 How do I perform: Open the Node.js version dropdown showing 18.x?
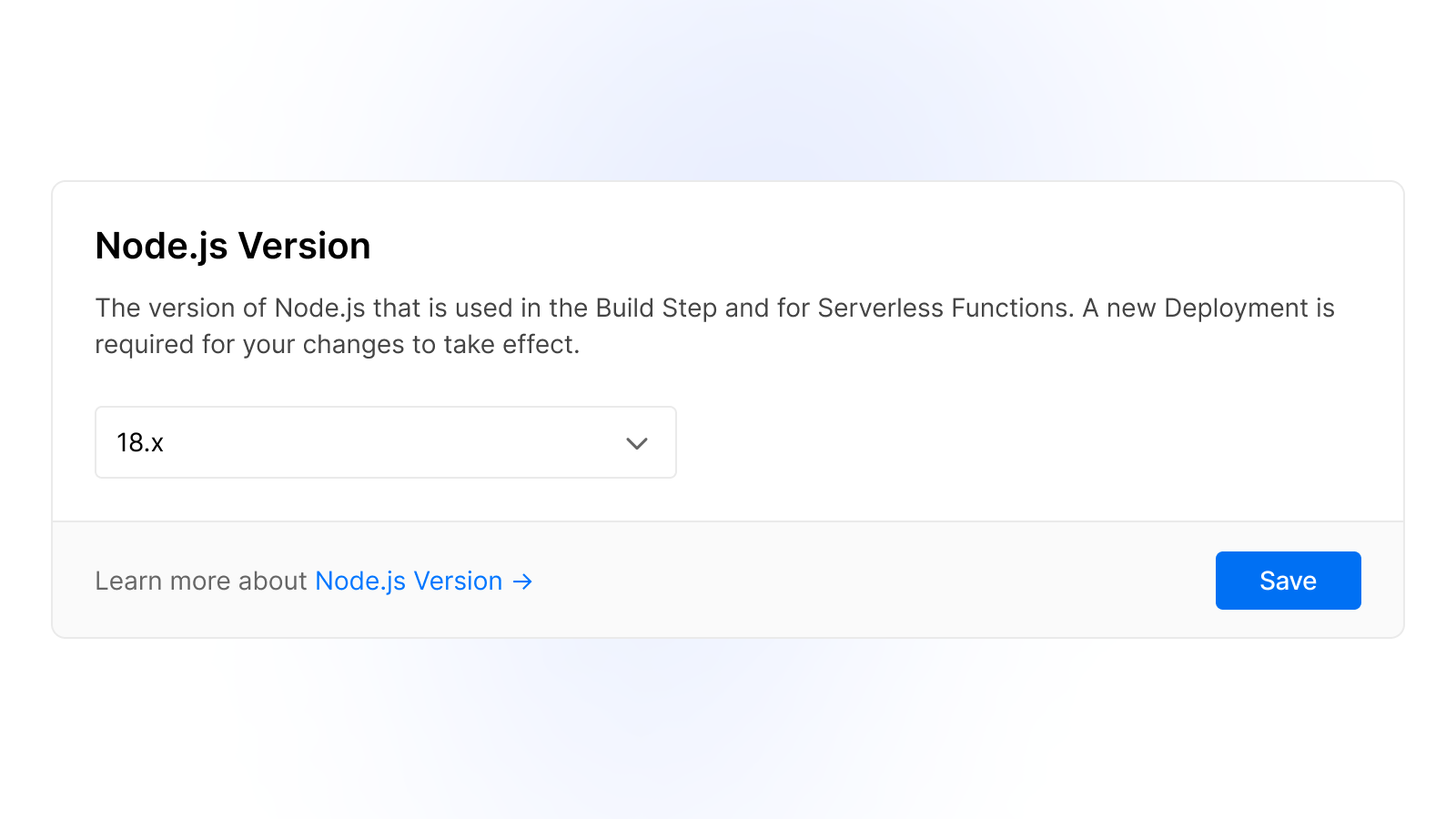385,443
